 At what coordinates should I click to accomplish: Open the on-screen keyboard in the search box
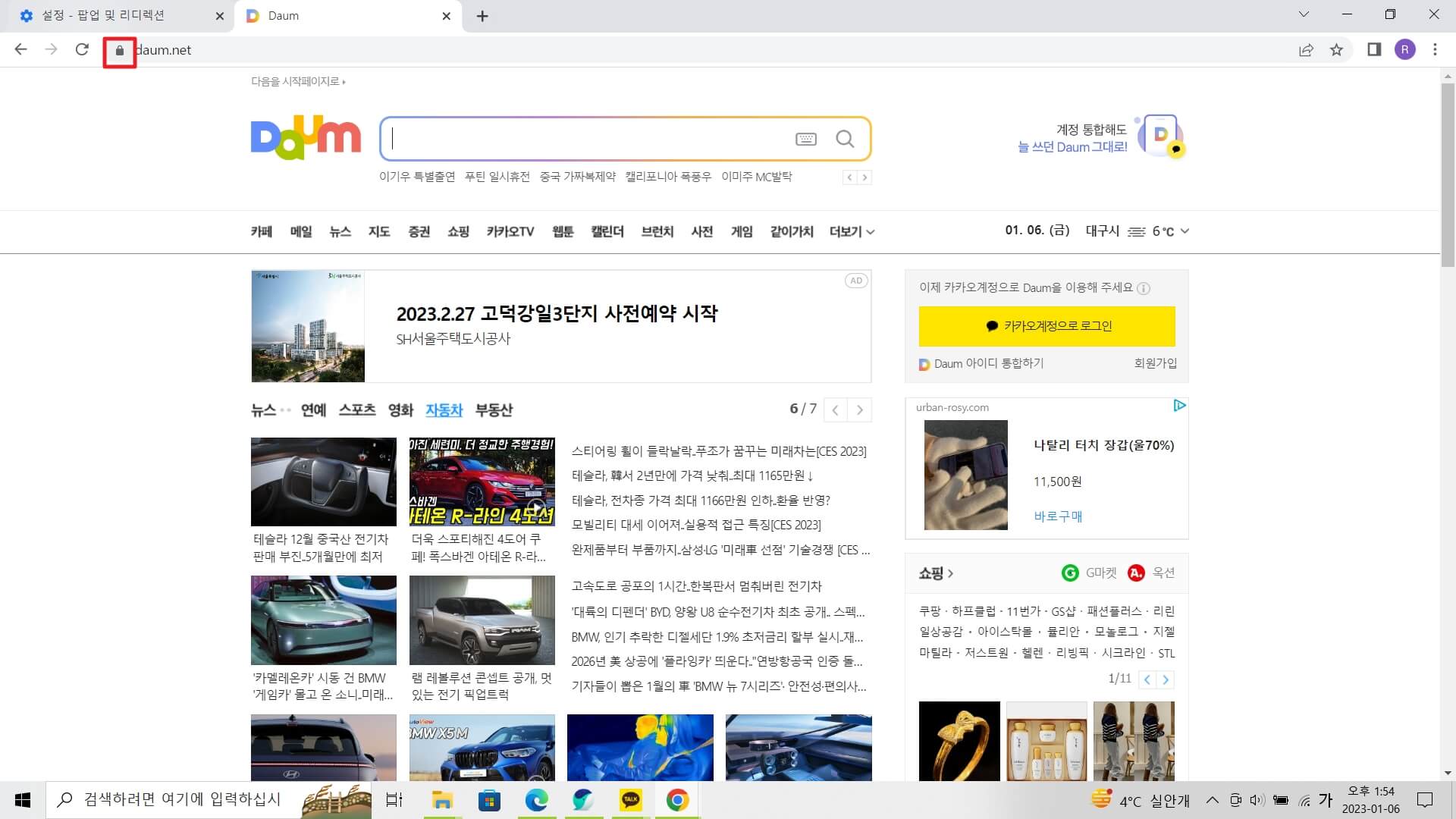pyautogui.click(x=806, y=139)
